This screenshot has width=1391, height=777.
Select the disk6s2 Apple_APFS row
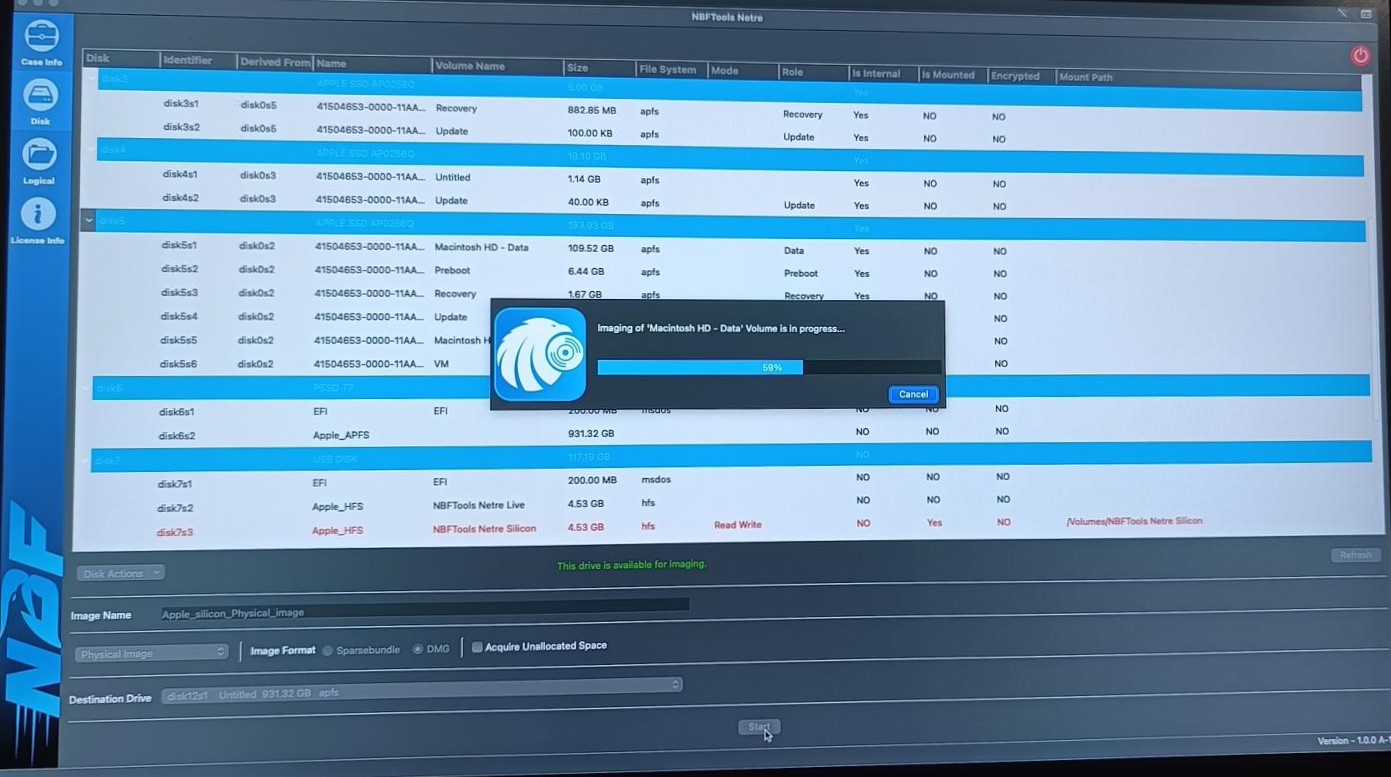(730, 434)
